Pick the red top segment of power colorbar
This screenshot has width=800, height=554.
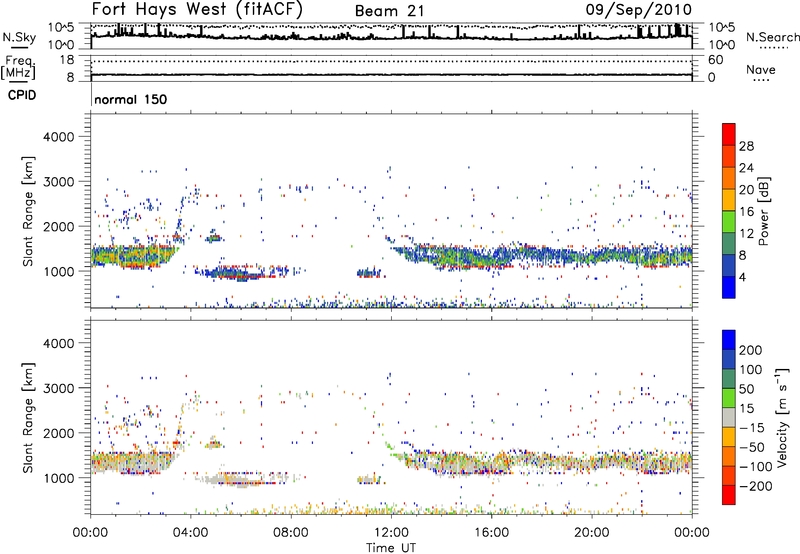729,134
